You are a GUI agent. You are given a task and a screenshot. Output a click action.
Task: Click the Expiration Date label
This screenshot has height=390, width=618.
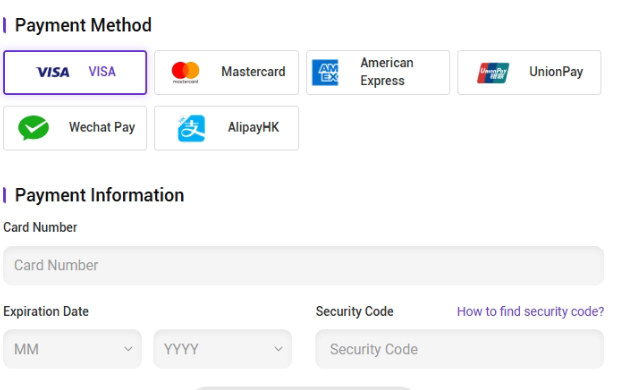46,312
